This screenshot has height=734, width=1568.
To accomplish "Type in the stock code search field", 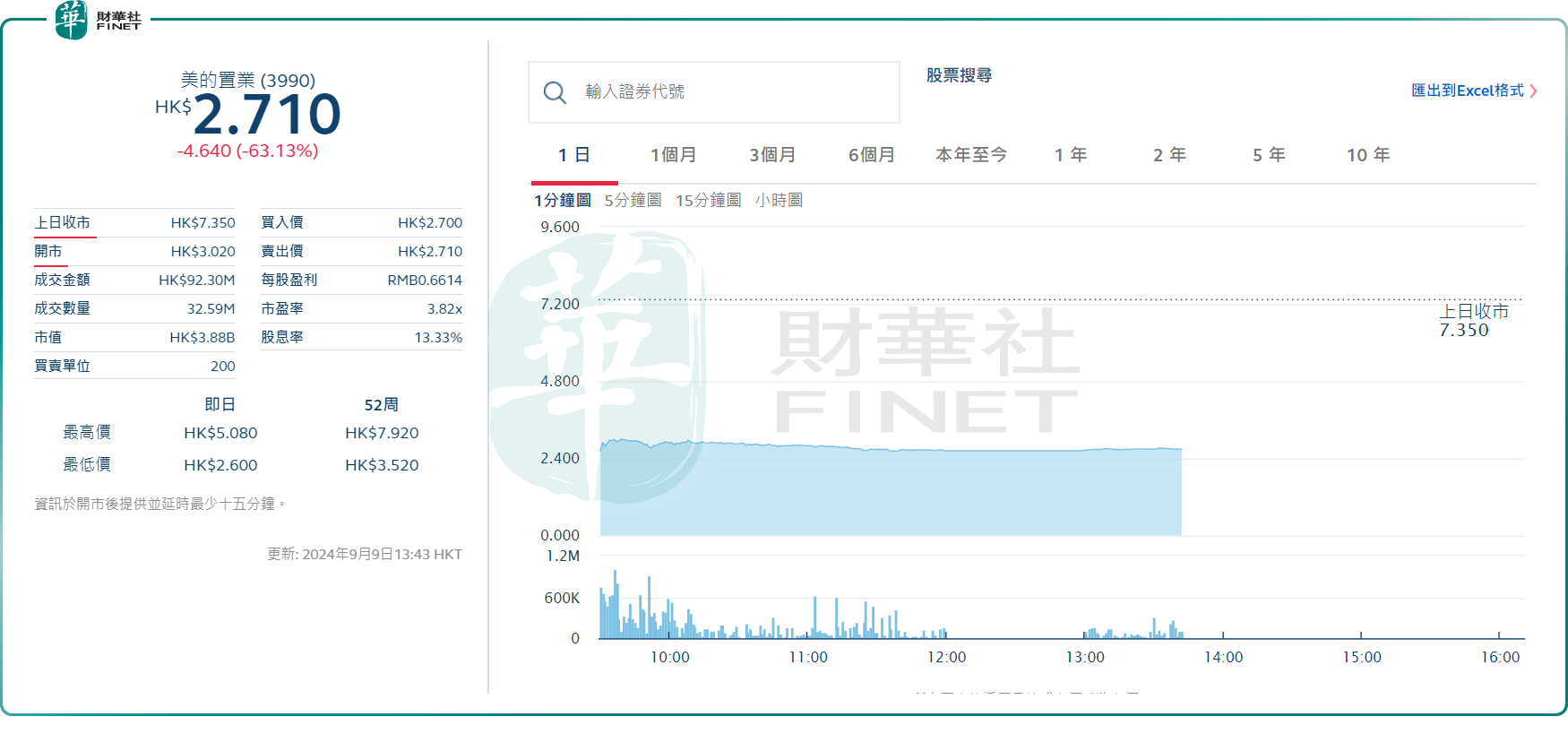I will tap(735, 92).
